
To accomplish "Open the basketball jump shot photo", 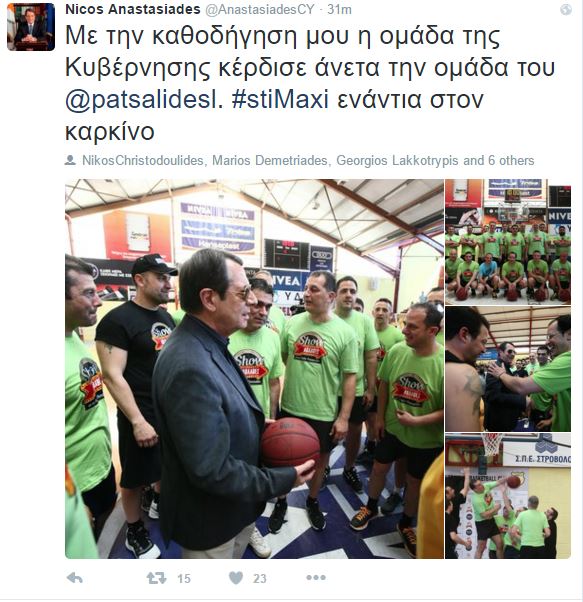I will coord(508,496).
